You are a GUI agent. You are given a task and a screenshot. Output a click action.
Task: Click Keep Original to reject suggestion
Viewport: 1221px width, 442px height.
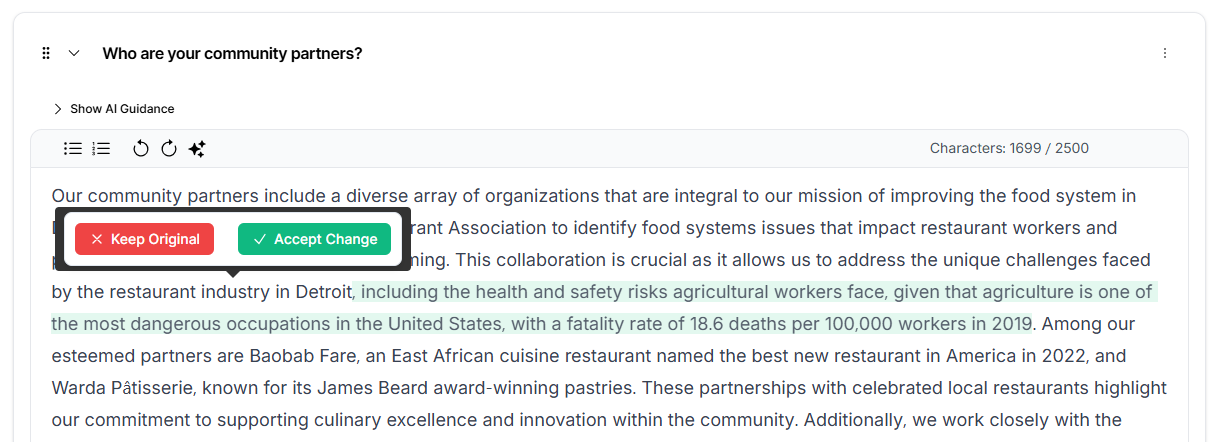(x=144, y=239)
